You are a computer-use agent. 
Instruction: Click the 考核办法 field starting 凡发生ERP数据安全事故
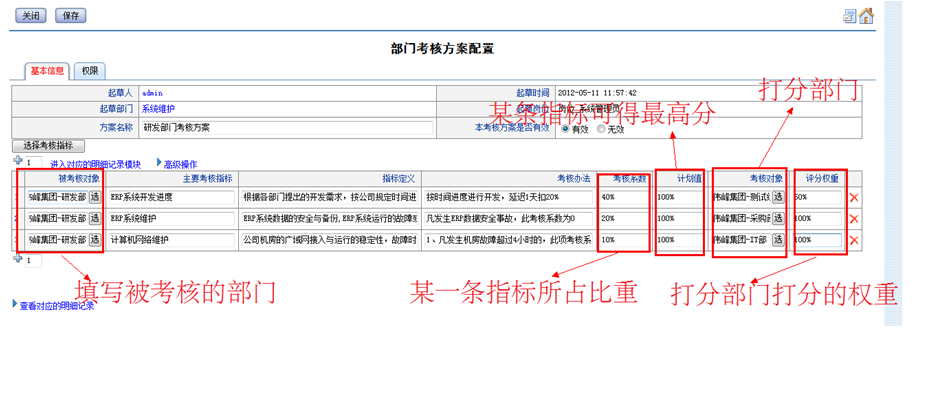pyautogui.click(x=508, y=218)
